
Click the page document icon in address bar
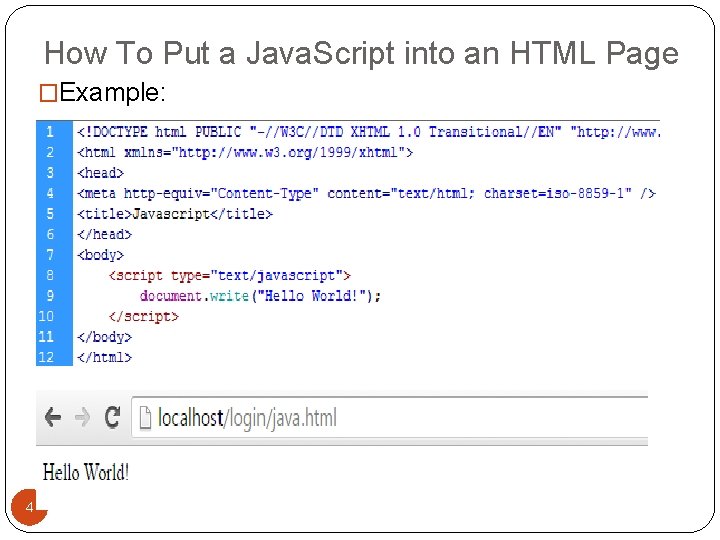(x=145, y=418)
